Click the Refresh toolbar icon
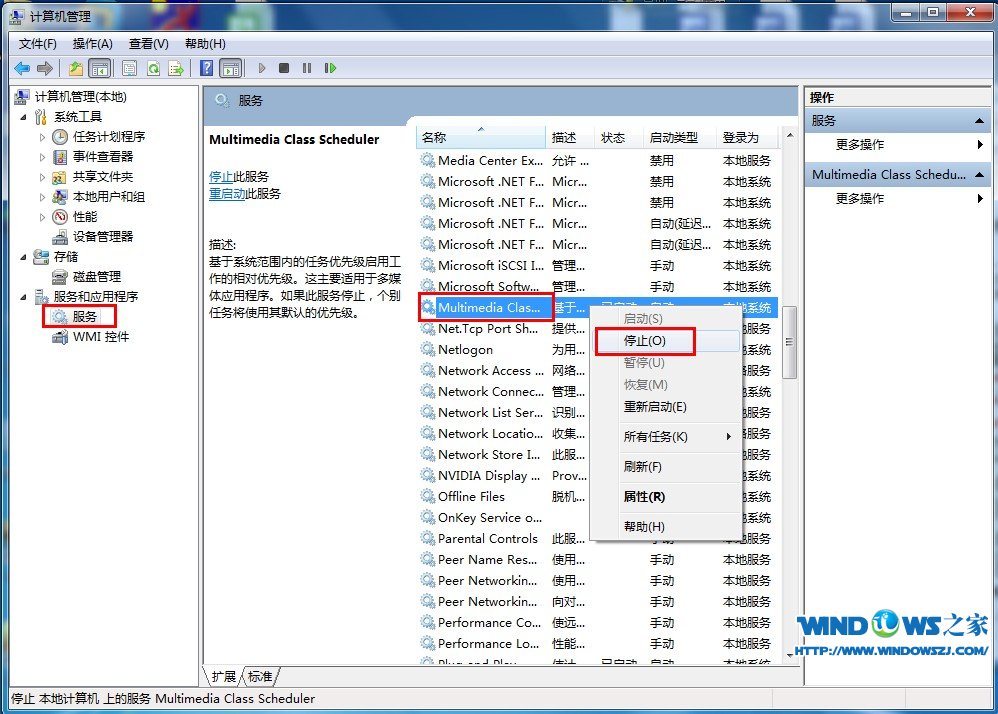The height and width of the screenshot is (714, 998). click(x=153, y=69)
